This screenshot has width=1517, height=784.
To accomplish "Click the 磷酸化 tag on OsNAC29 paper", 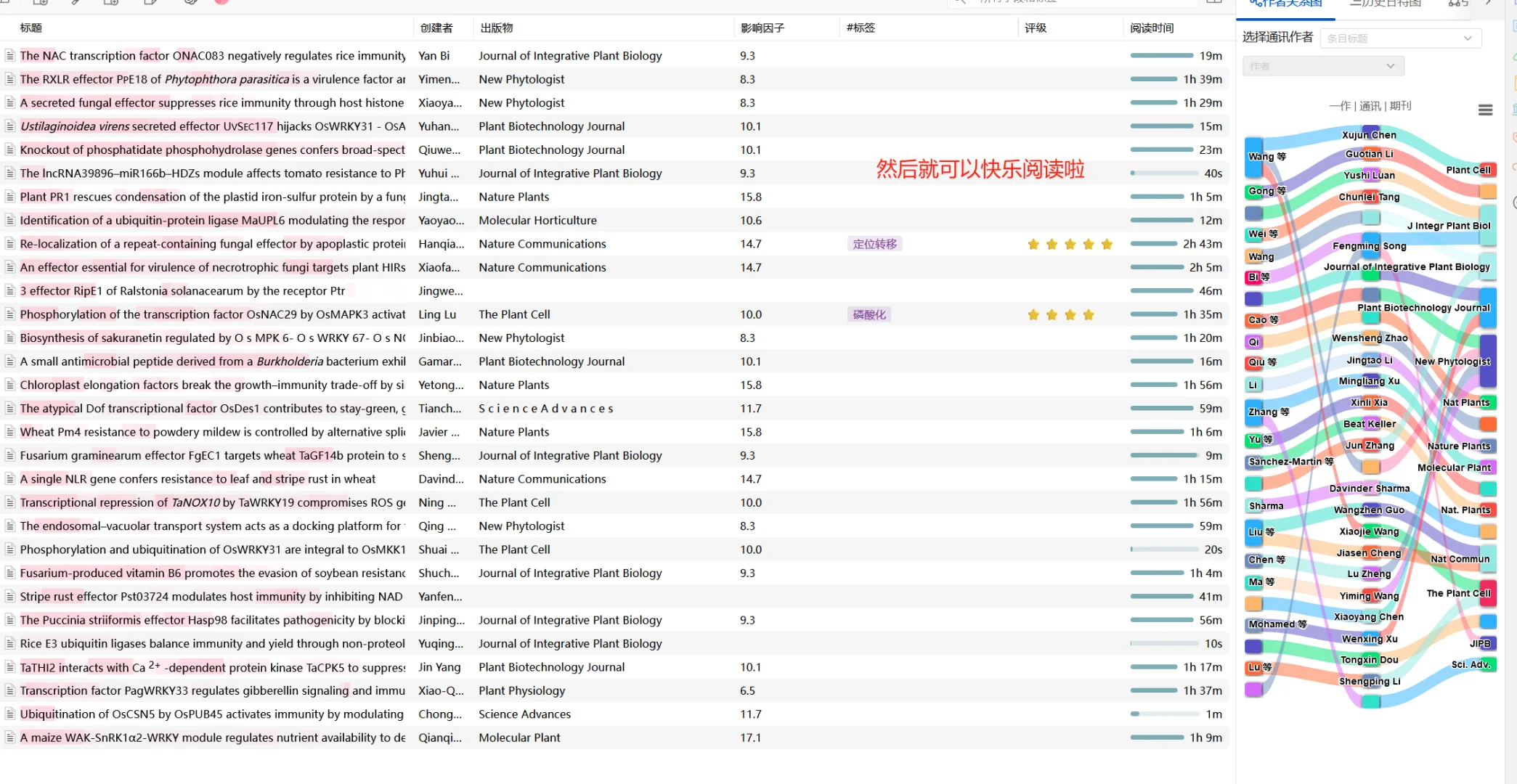I will click(869, 314).
